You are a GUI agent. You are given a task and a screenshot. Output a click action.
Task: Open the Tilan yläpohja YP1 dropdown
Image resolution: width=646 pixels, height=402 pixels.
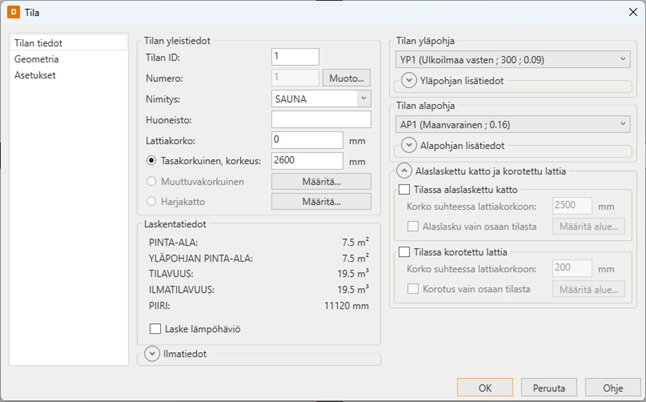[623, 59]
